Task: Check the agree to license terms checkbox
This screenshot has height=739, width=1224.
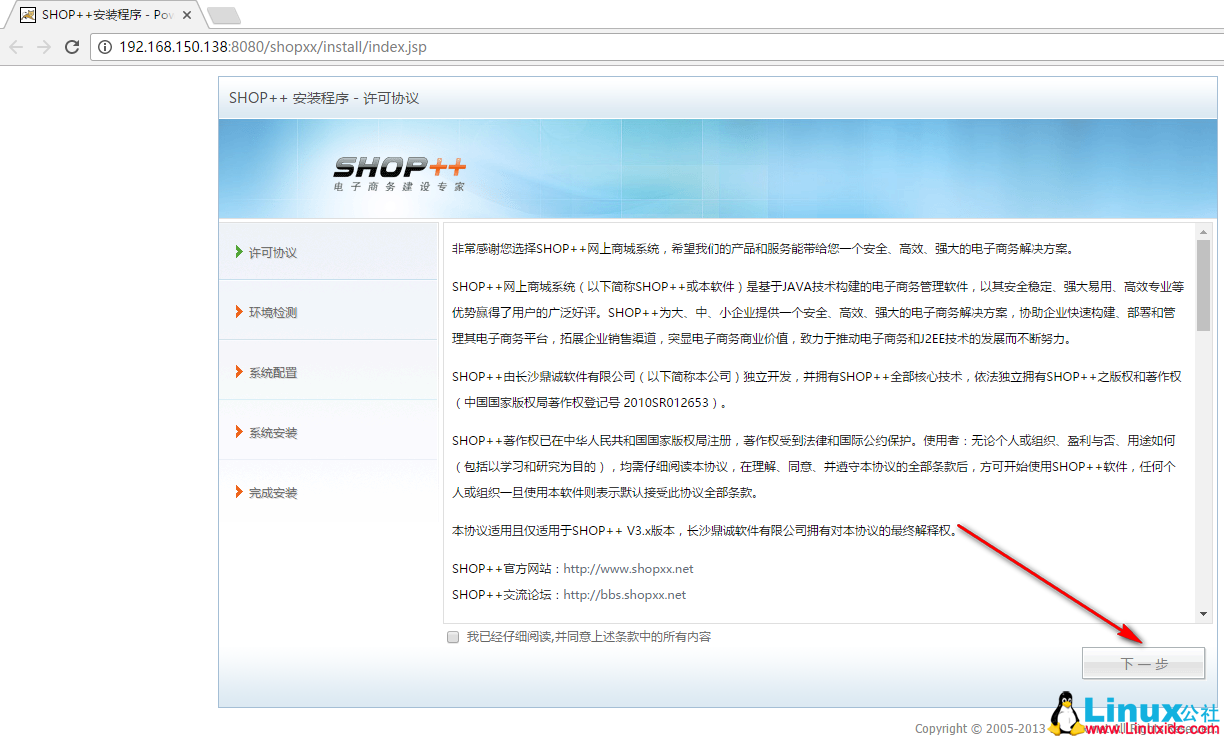Action: pos(453,637)
